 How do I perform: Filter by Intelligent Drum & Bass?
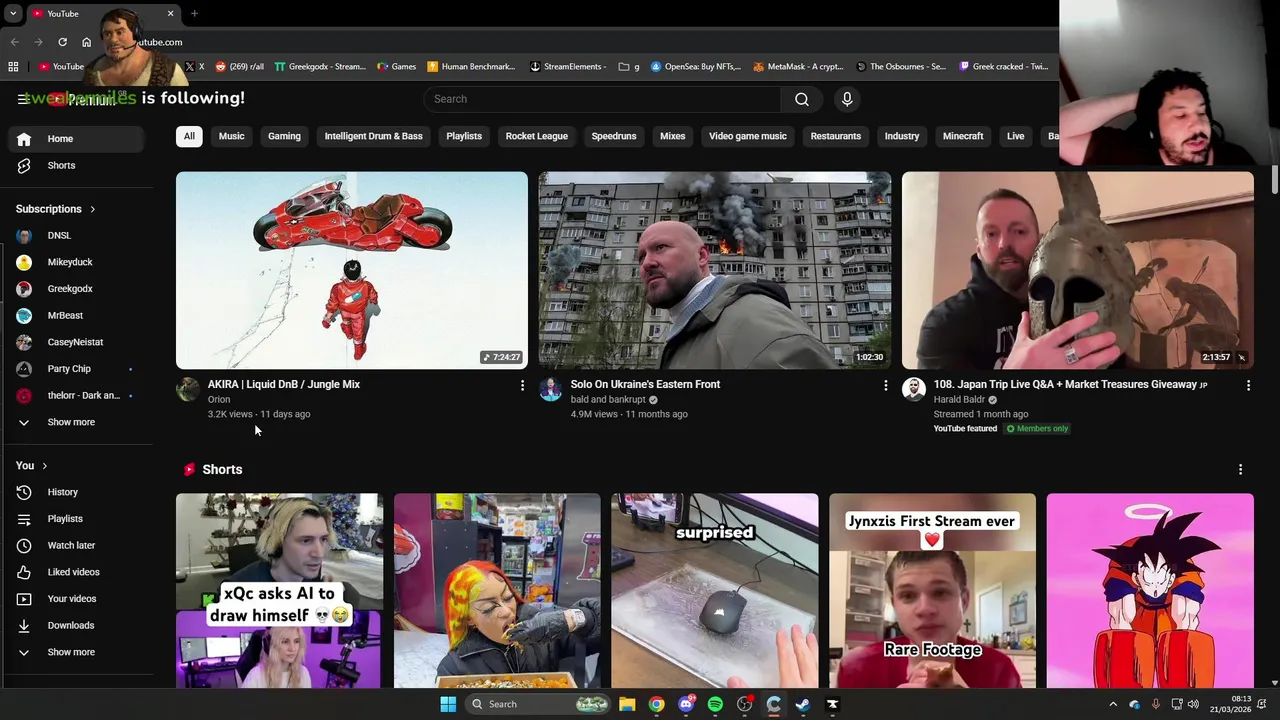pyautogui.click(x=373, y=136)
